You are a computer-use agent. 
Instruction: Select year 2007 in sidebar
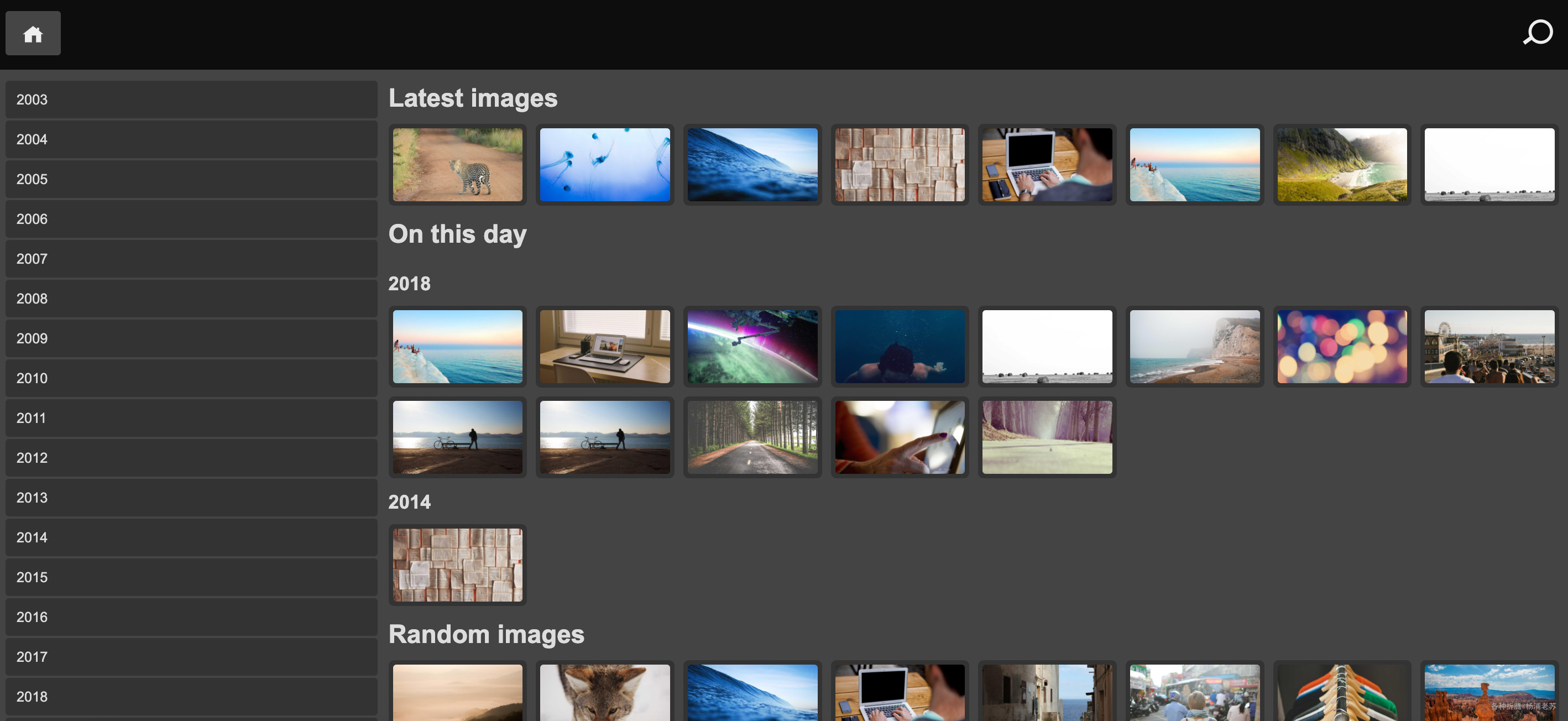click(x=191, y=259)
